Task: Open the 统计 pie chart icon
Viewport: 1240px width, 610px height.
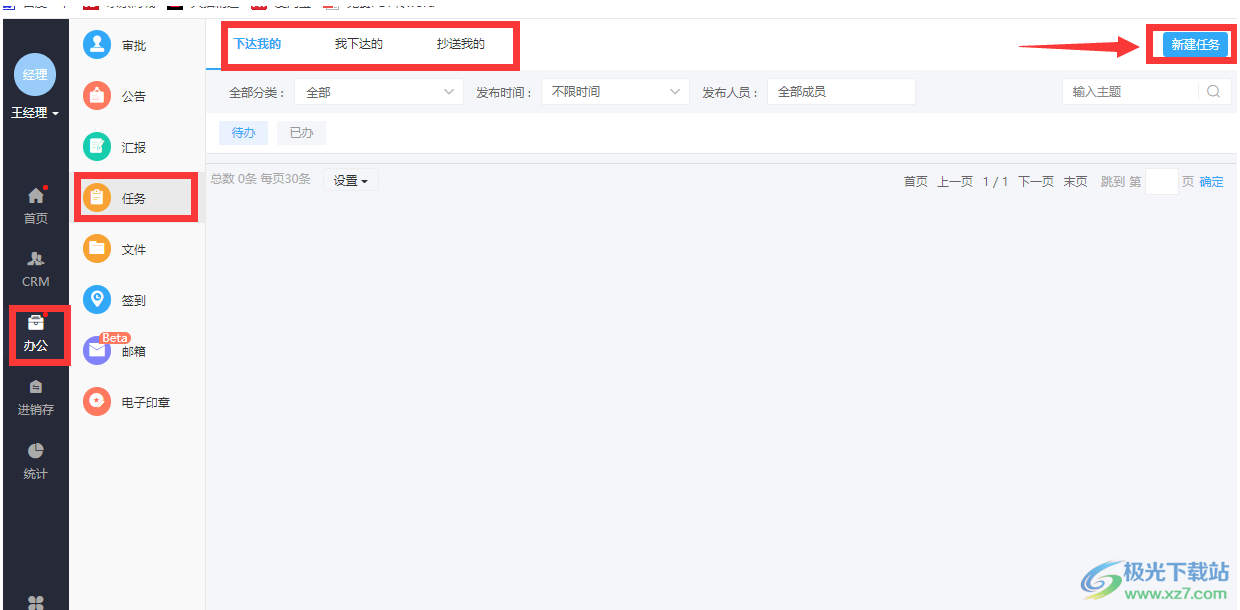Action: [36, 451]
